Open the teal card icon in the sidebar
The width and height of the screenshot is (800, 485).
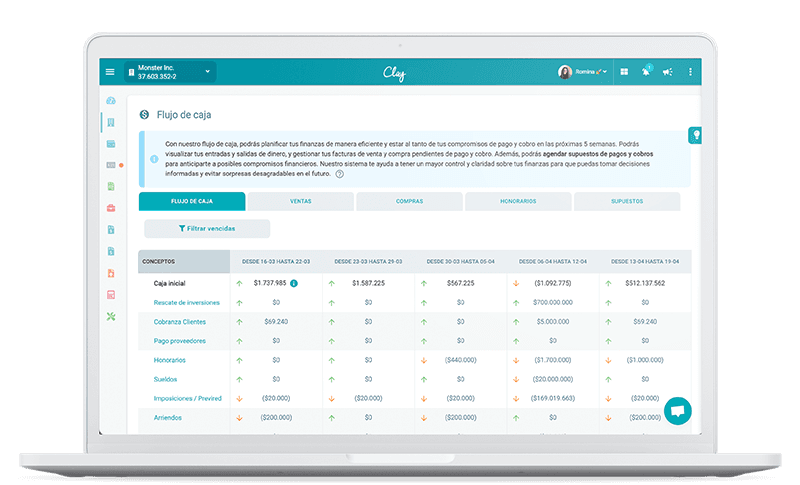[x=111, y=144]
